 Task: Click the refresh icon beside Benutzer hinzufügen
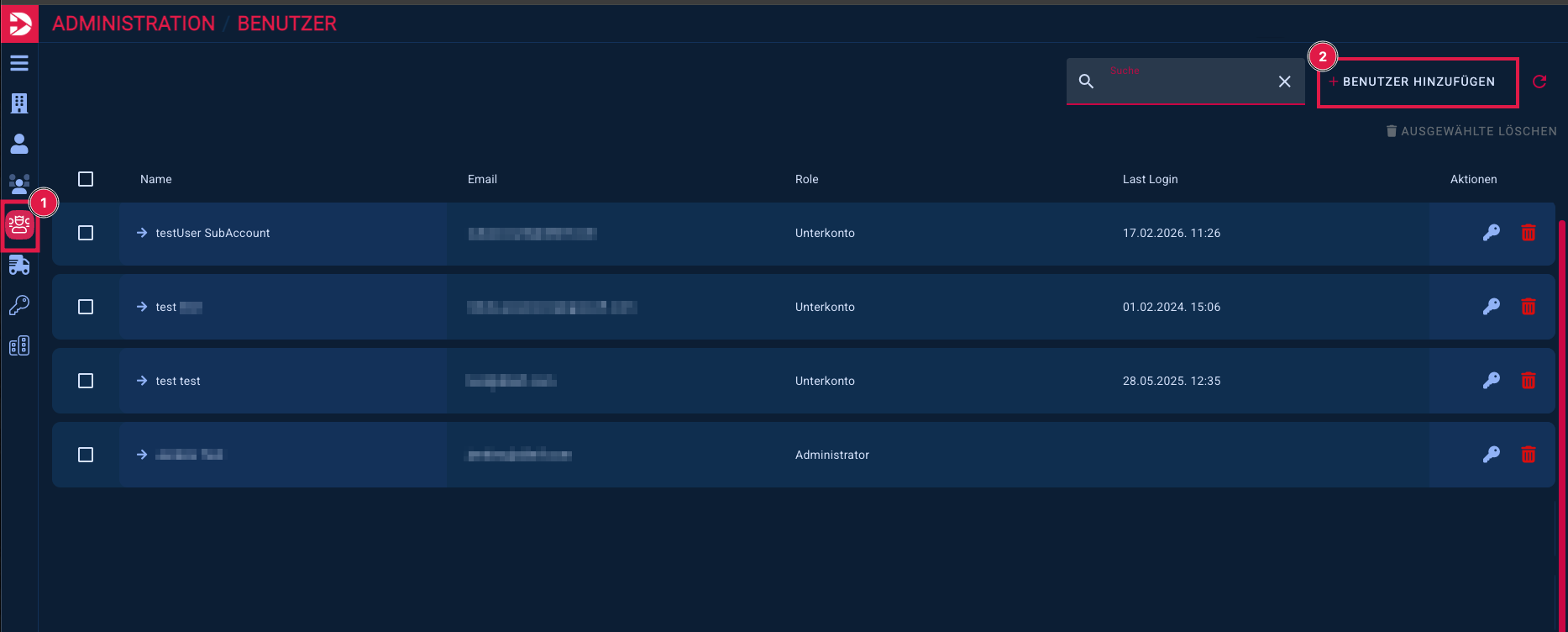[x=1539, y=82]
